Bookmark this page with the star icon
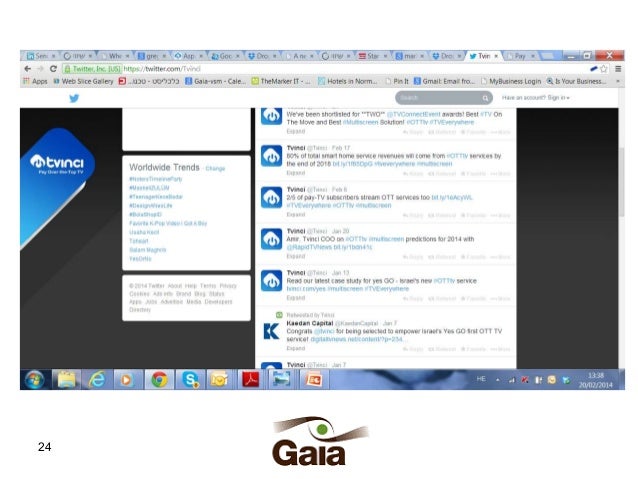The height and width of the screenshot is (479, 638). point(604,69)
